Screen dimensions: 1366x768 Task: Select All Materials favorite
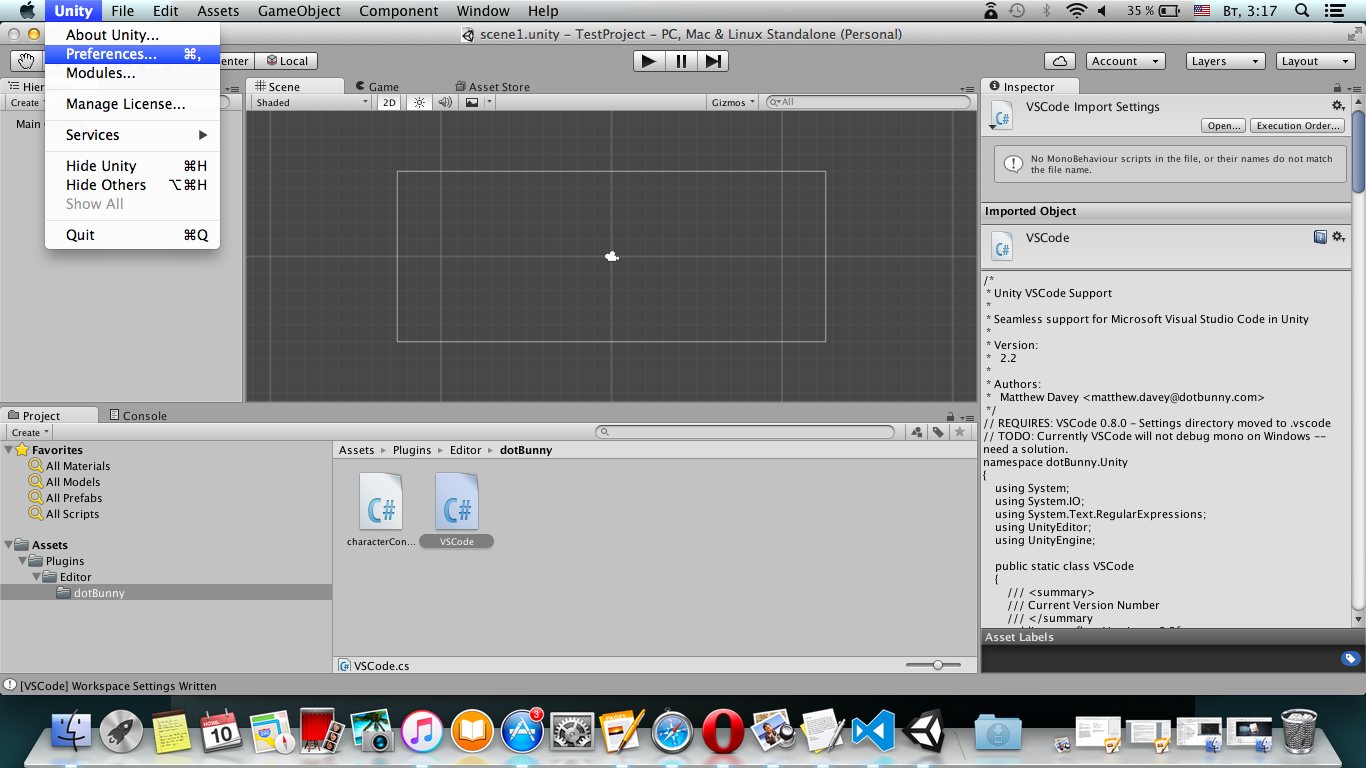tap(78, 466)
